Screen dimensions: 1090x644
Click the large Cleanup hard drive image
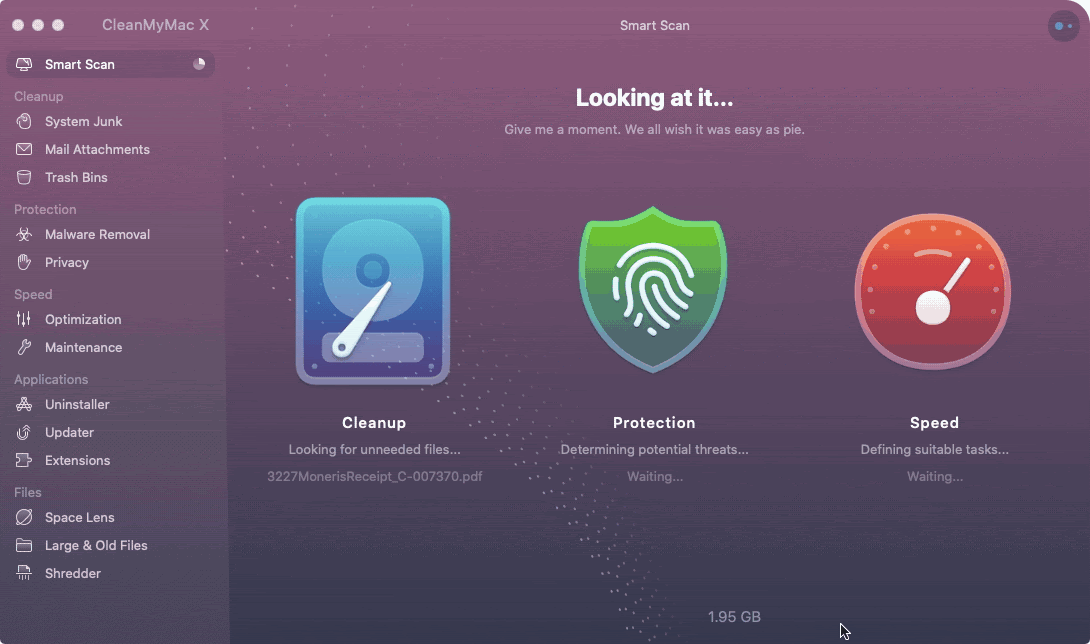pyautogui.click(x=373, y=291)
